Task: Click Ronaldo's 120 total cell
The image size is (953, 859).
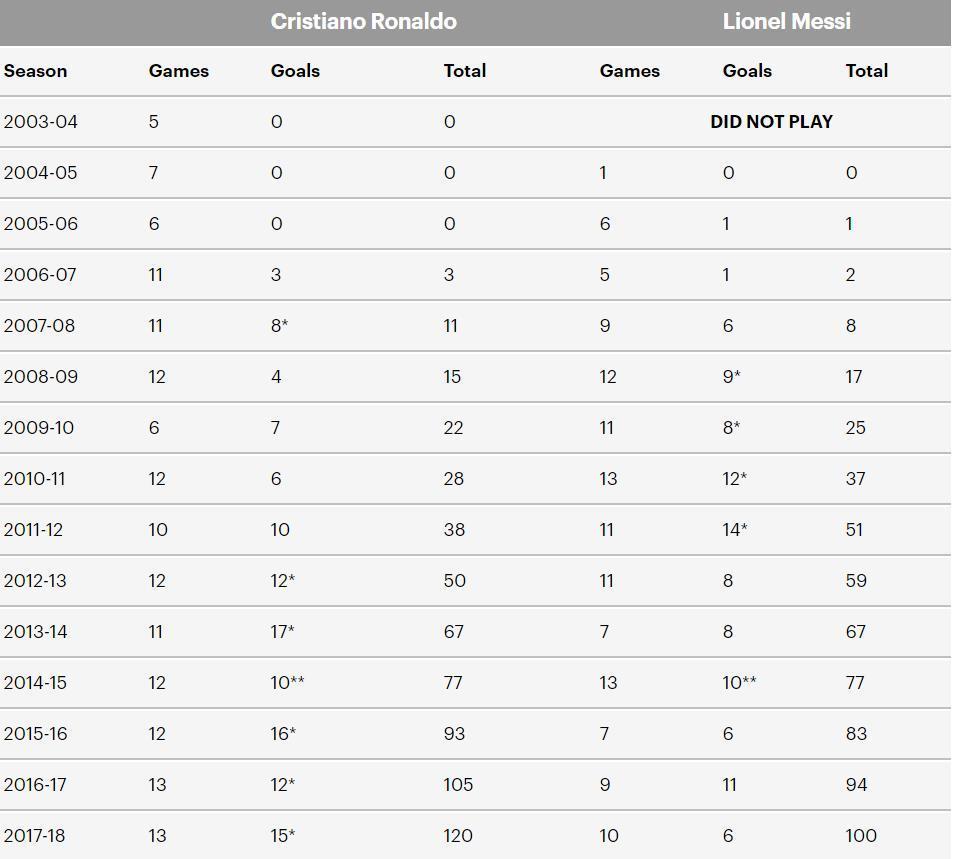Action: pyautogui.click(x=458, y=836)
